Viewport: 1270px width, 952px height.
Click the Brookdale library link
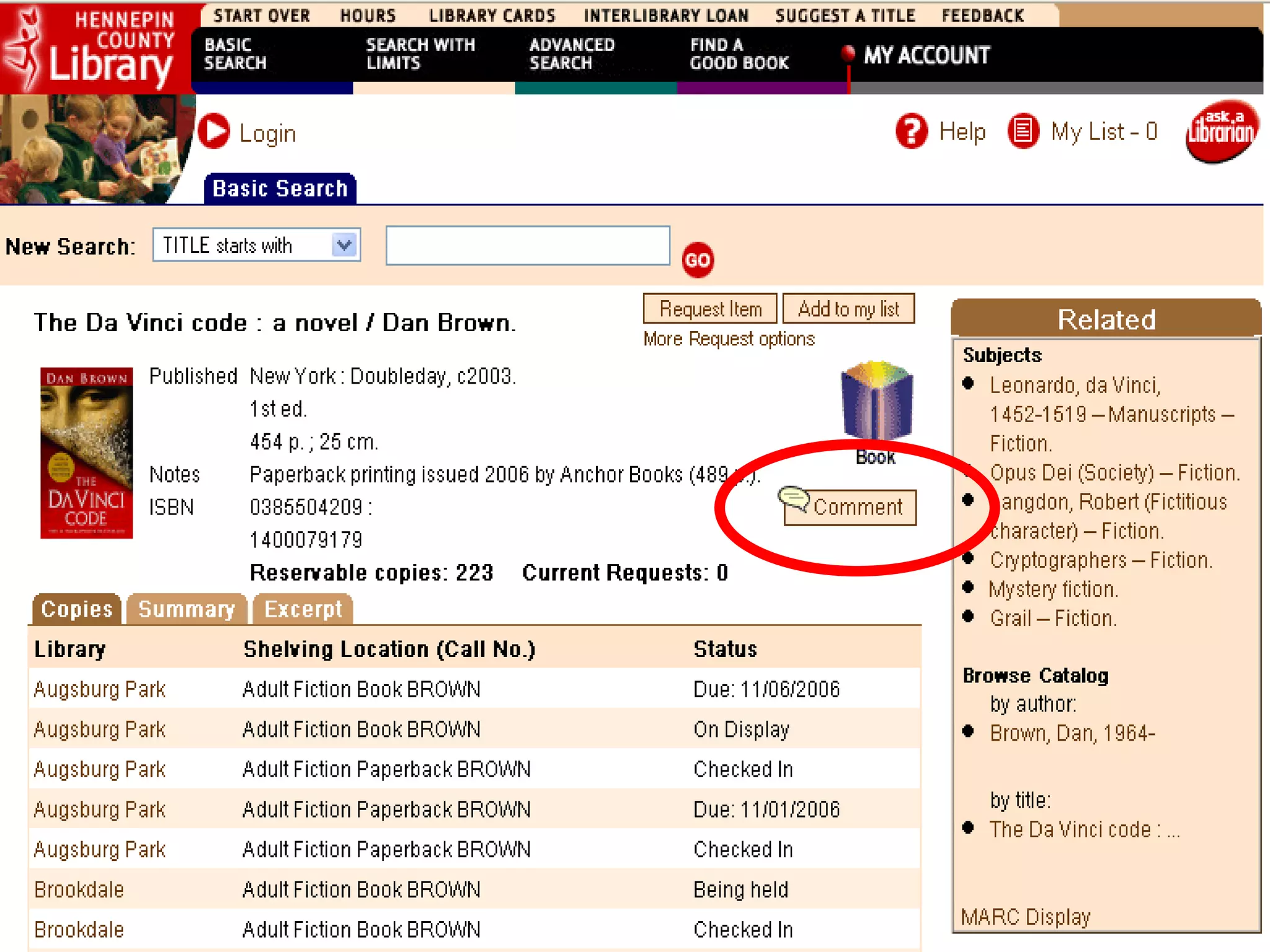79,889
